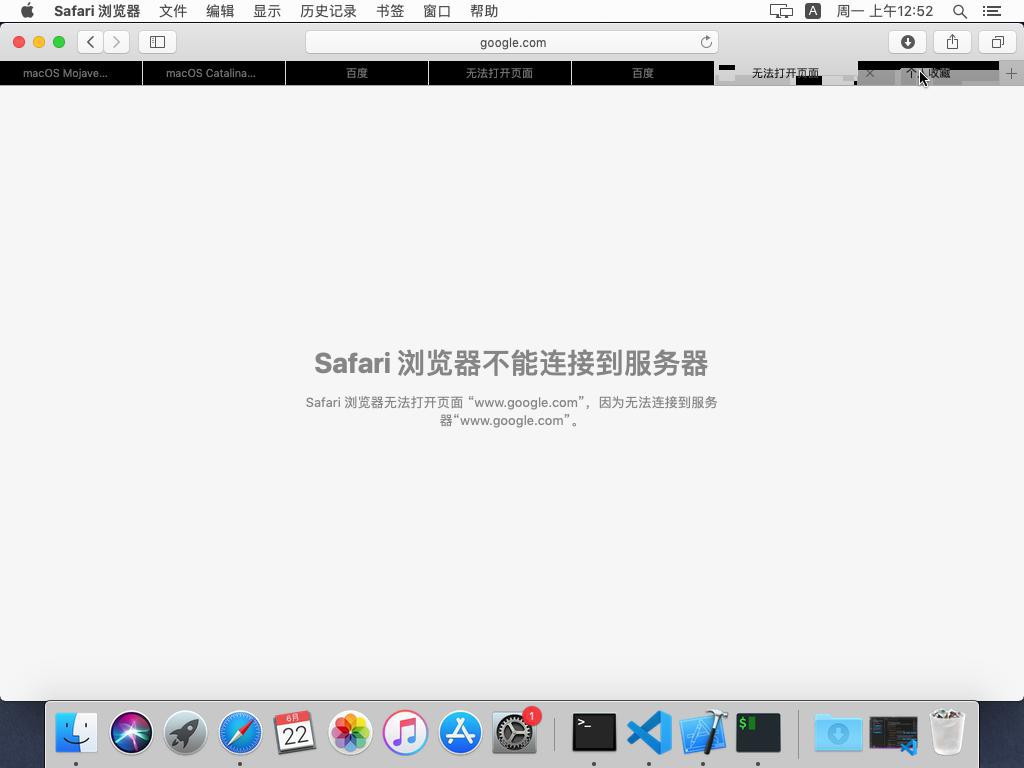The width and height of the screenshot is (1024, 768).
Task: Click the clock showing 周一 上午12:52
Action: 885,11
